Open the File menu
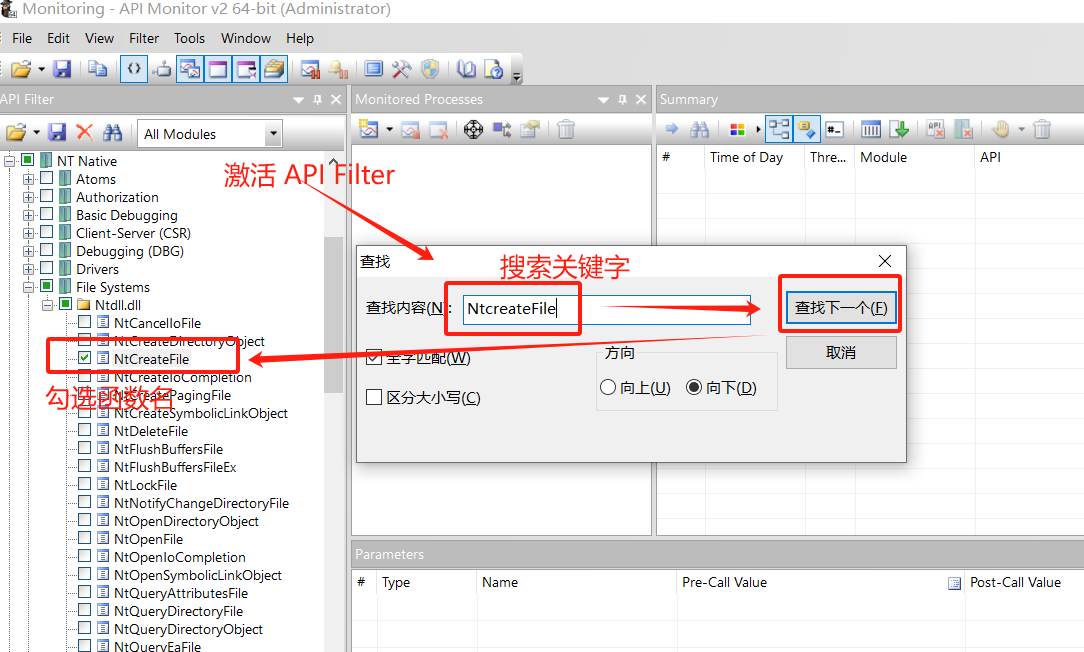 pyautogui.click(x=22, y=38)
